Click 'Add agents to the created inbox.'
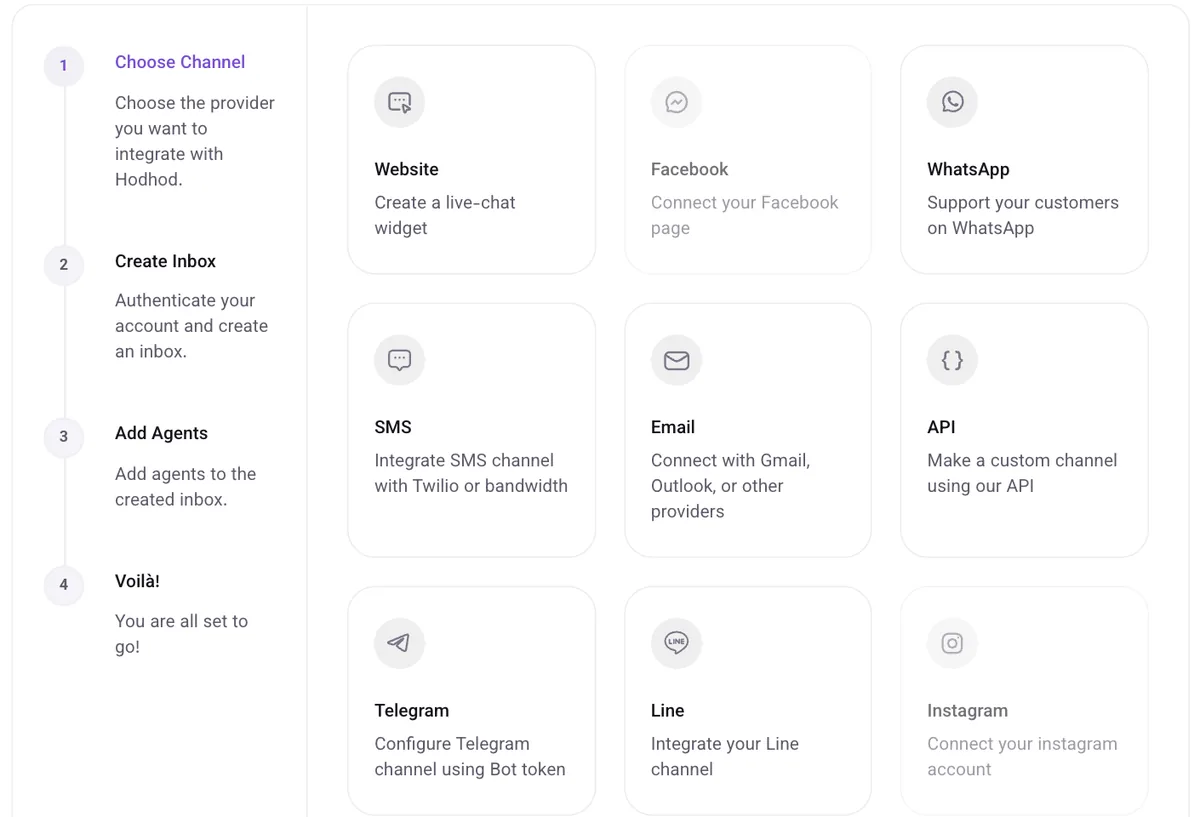Image resolution: width=1200 pixels, height=817 pixels. (x=185, y=487)
